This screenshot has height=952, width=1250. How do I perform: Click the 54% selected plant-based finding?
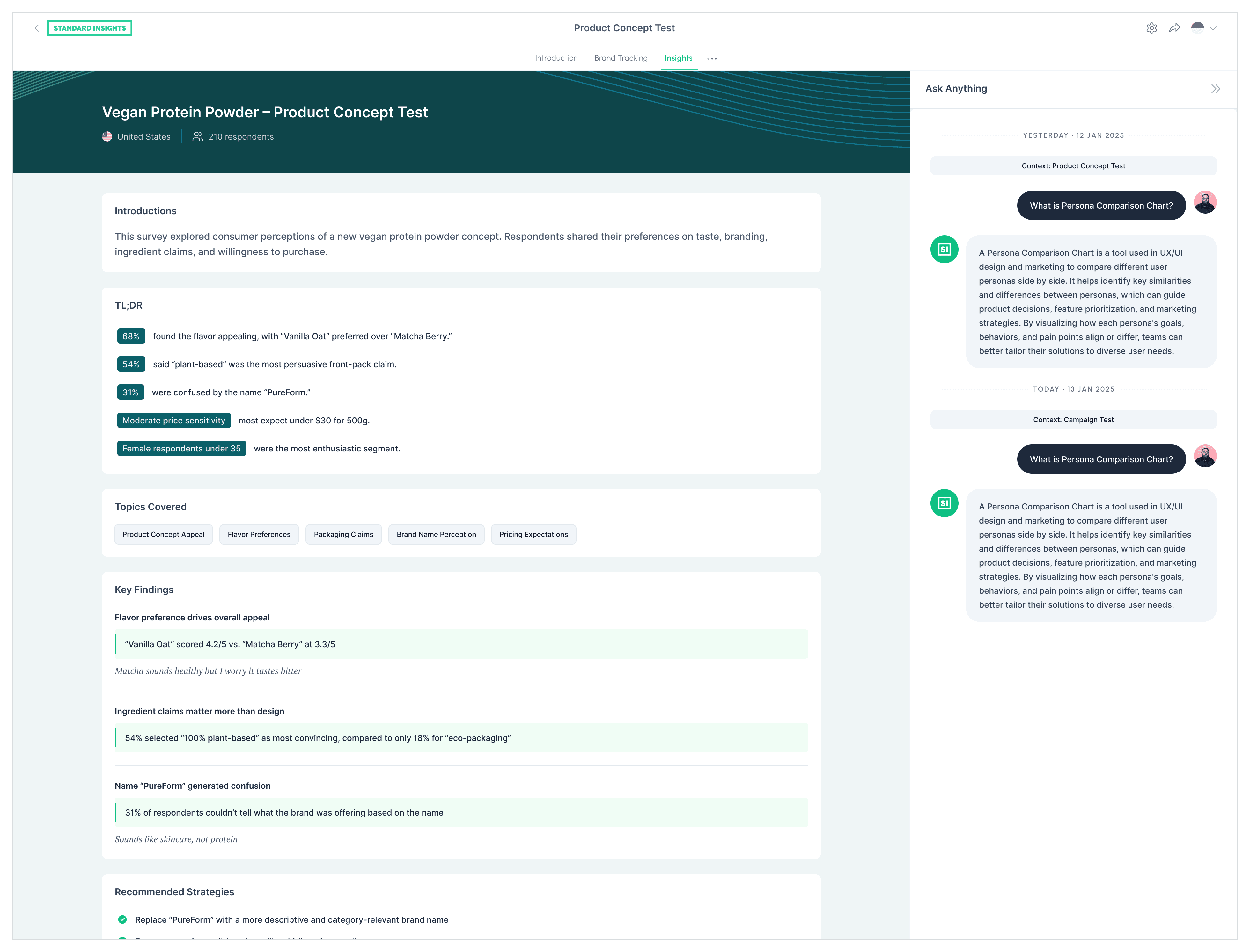point(461,738)
